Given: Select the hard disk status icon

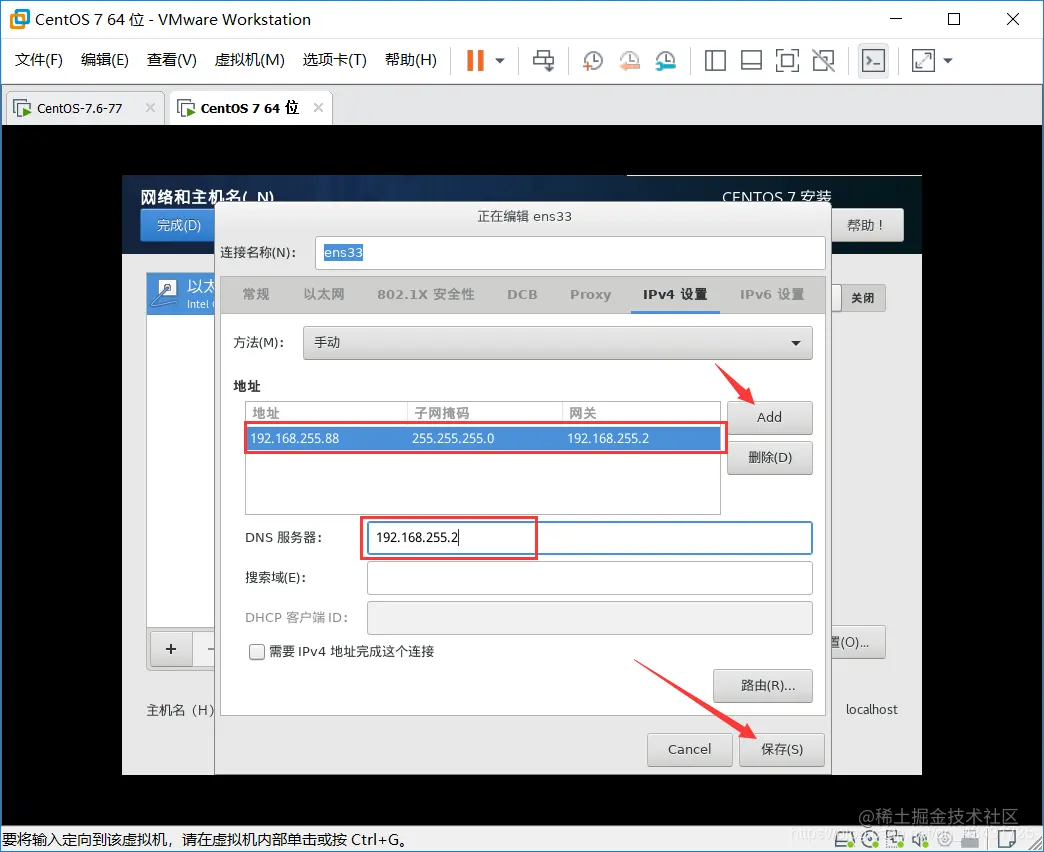Looking at the screenshot, I should [x=843, y=840].
